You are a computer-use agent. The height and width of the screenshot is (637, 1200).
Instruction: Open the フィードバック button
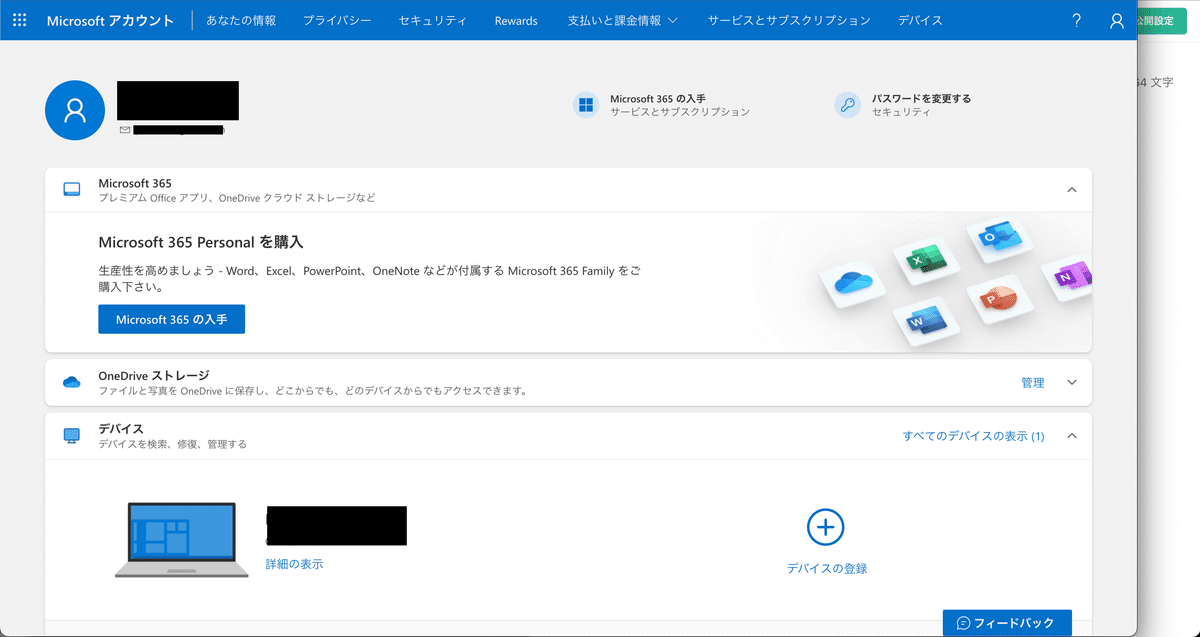pos(1007,623)
